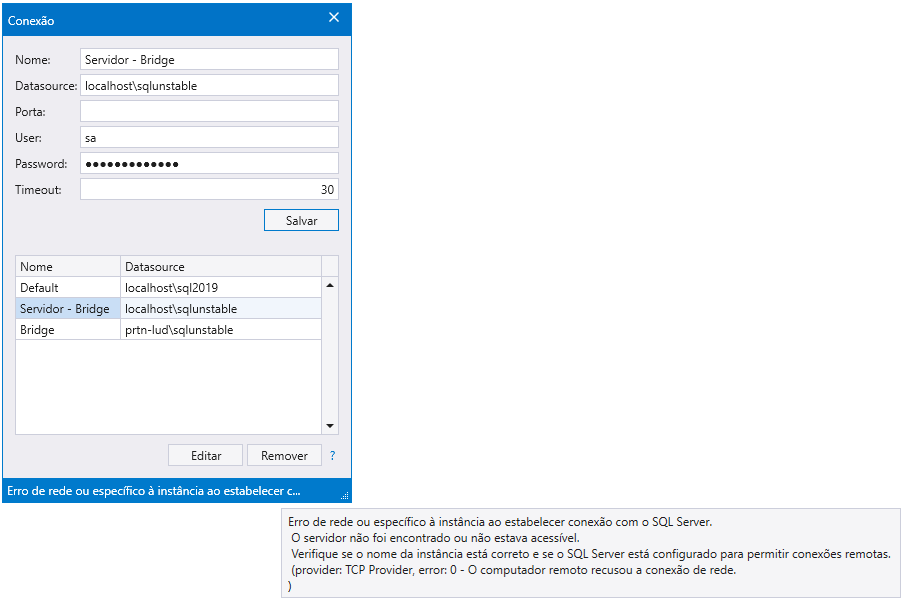904x602 pixels.
Task: Click the Password field
Action: (209, 164)
